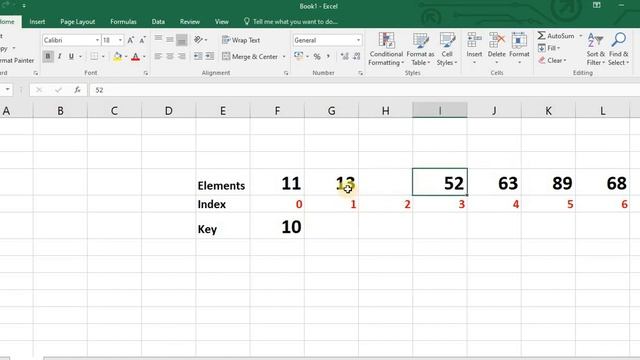Toggle Wrap Text

(241, 40)
